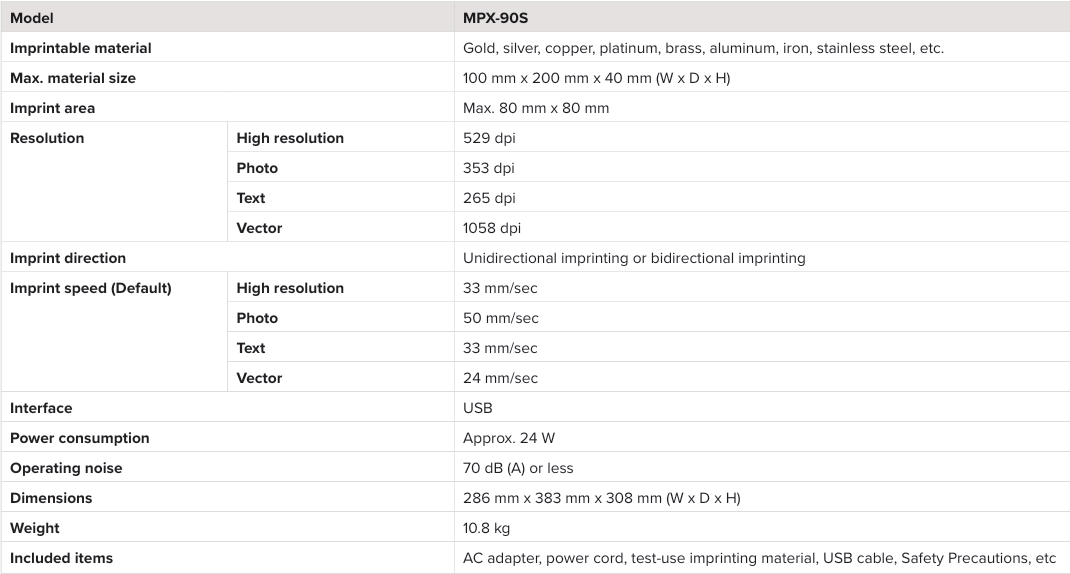Select the Imprint direction row label
The width and height of the screenshot is (1070, 574).
point(68,258)
